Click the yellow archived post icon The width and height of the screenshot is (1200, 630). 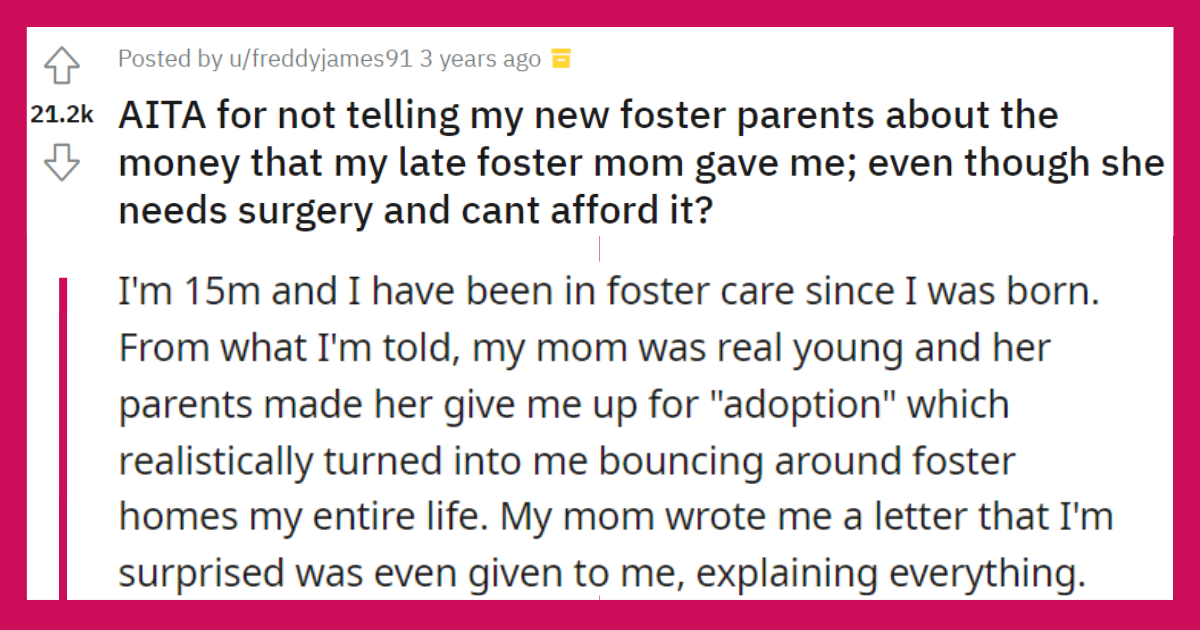tap(561, 59)
